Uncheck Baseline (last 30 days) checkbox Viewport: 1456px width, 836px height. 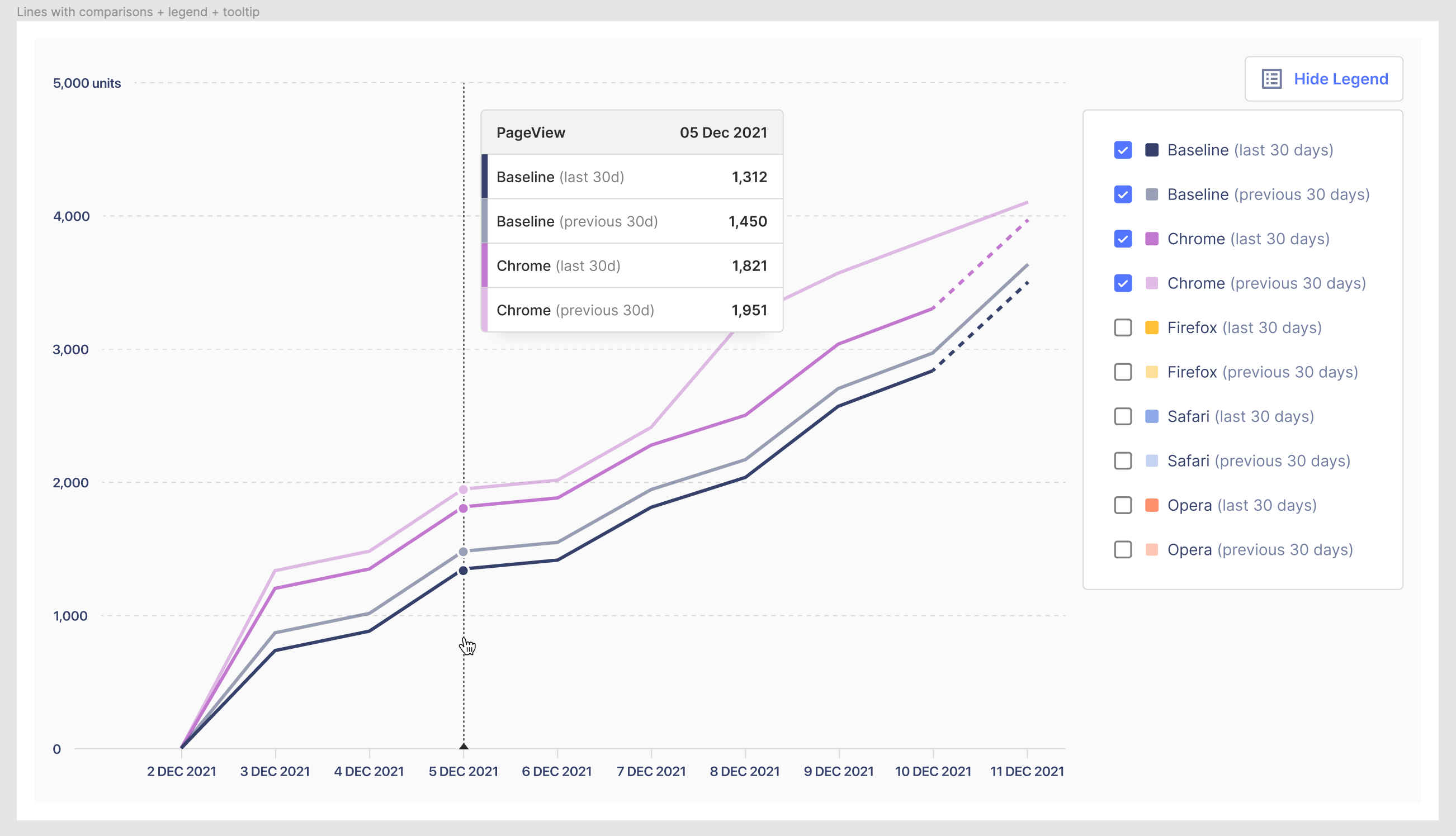tap(1122, 150)
